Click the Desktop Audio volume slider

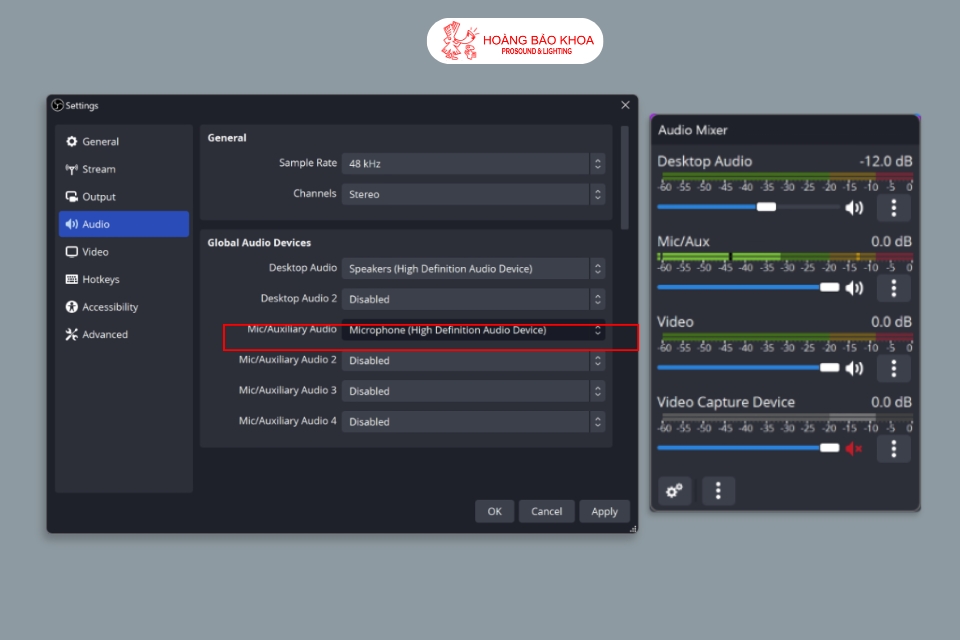click(x=748, y=207)
